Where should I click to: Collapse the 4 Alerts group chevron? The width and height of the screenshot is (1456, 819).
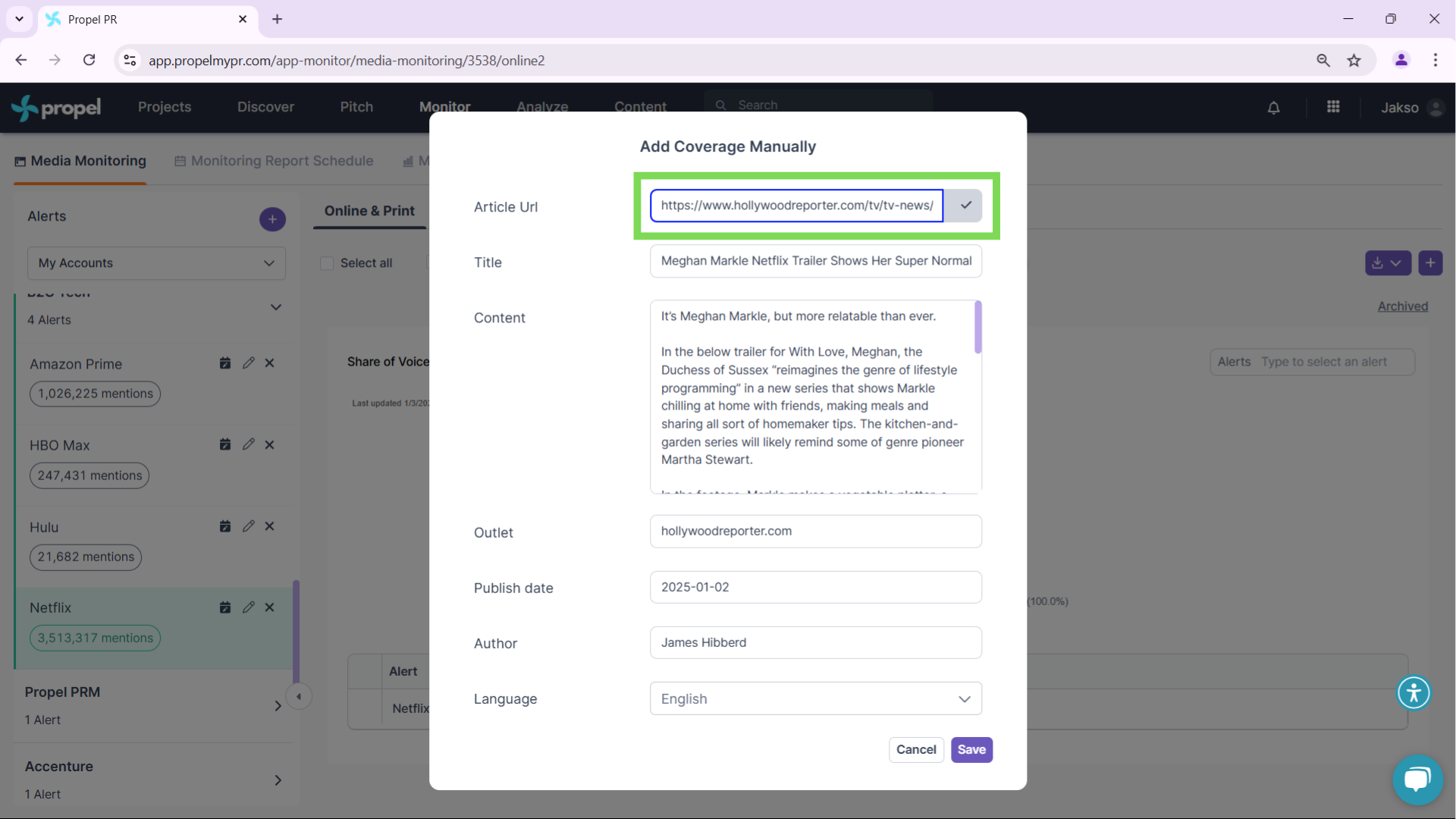point(276,307)
